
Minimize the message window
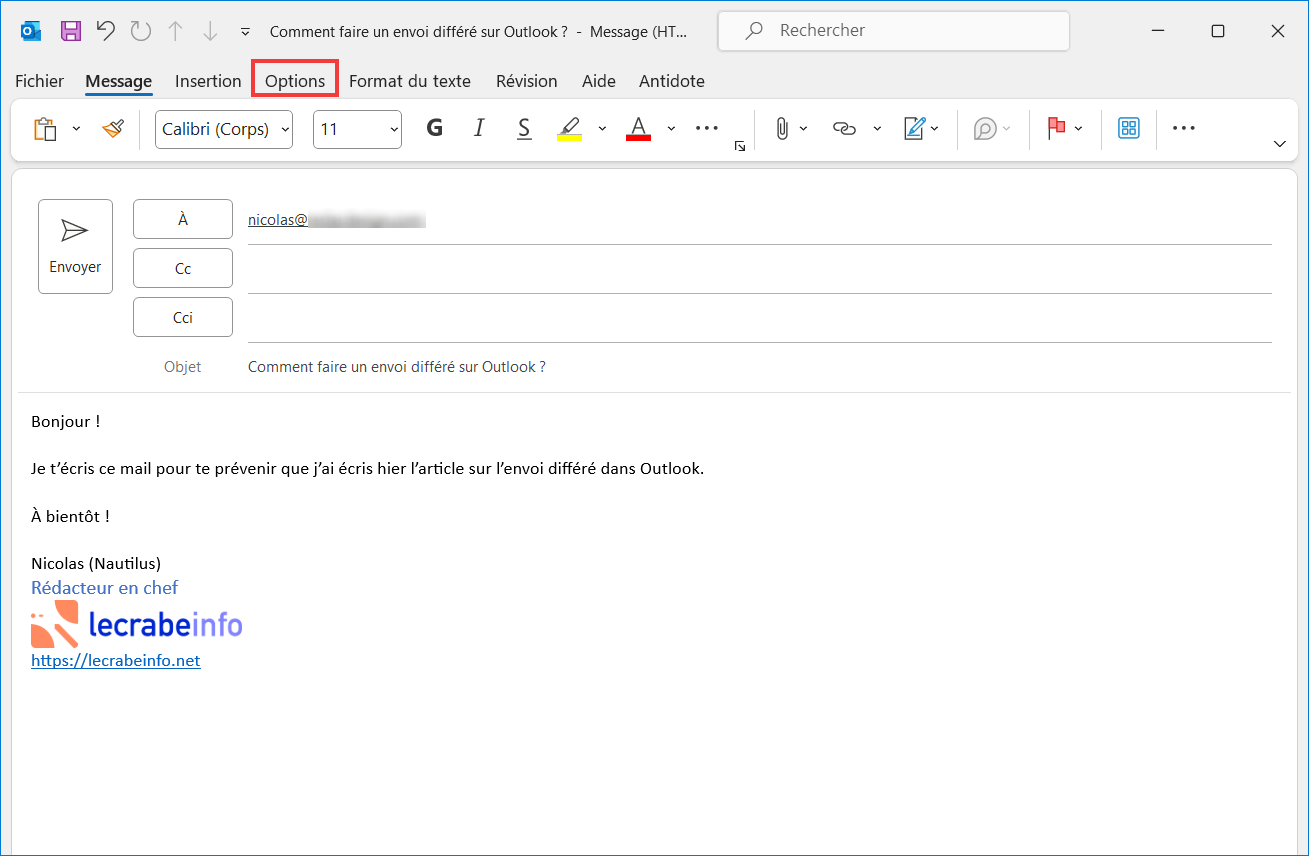pyautogui.click(x=1158, y=31)
